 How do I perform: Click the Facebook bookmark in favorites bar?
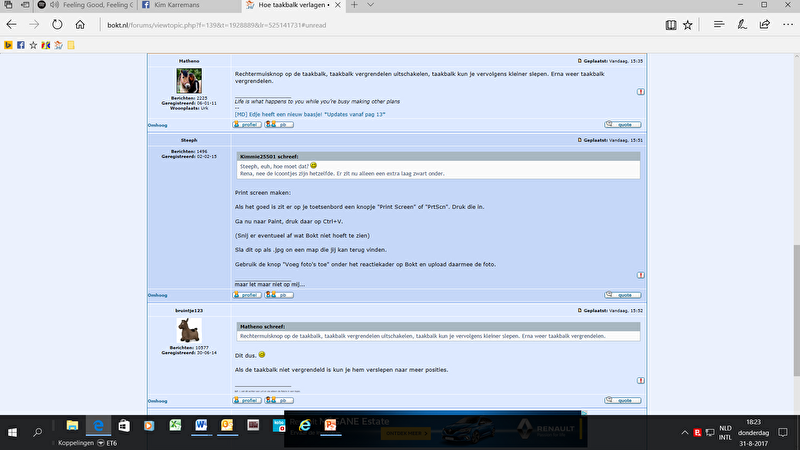click(x=20, y=45)
